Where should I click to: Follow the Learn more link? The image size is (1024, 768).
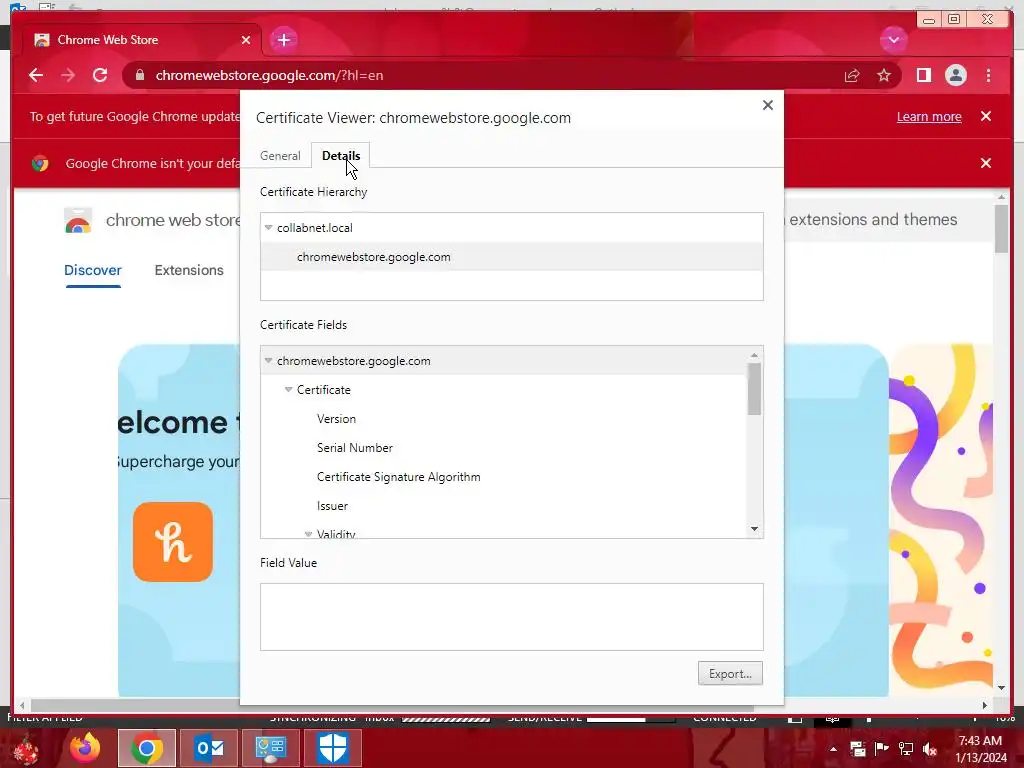(929, 116)
